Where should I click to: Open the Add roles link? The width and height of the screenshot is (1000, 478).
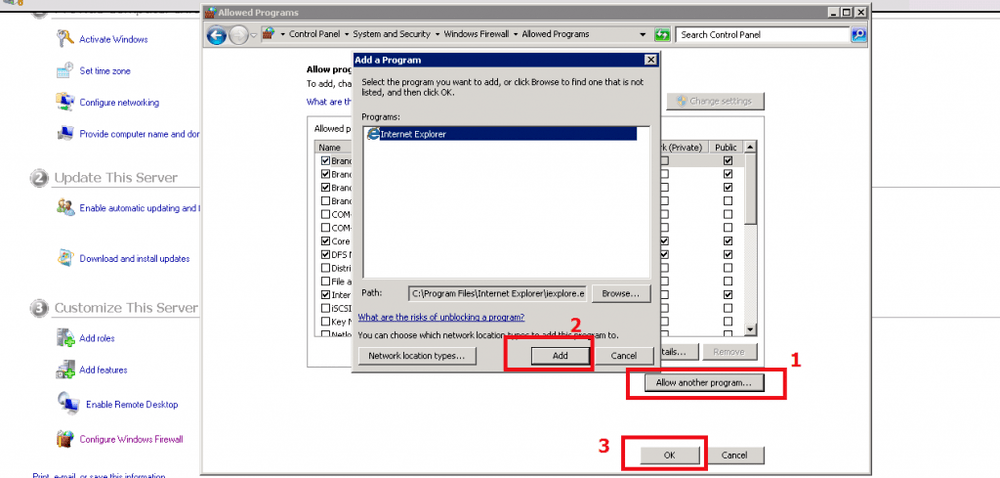(97, 338)
